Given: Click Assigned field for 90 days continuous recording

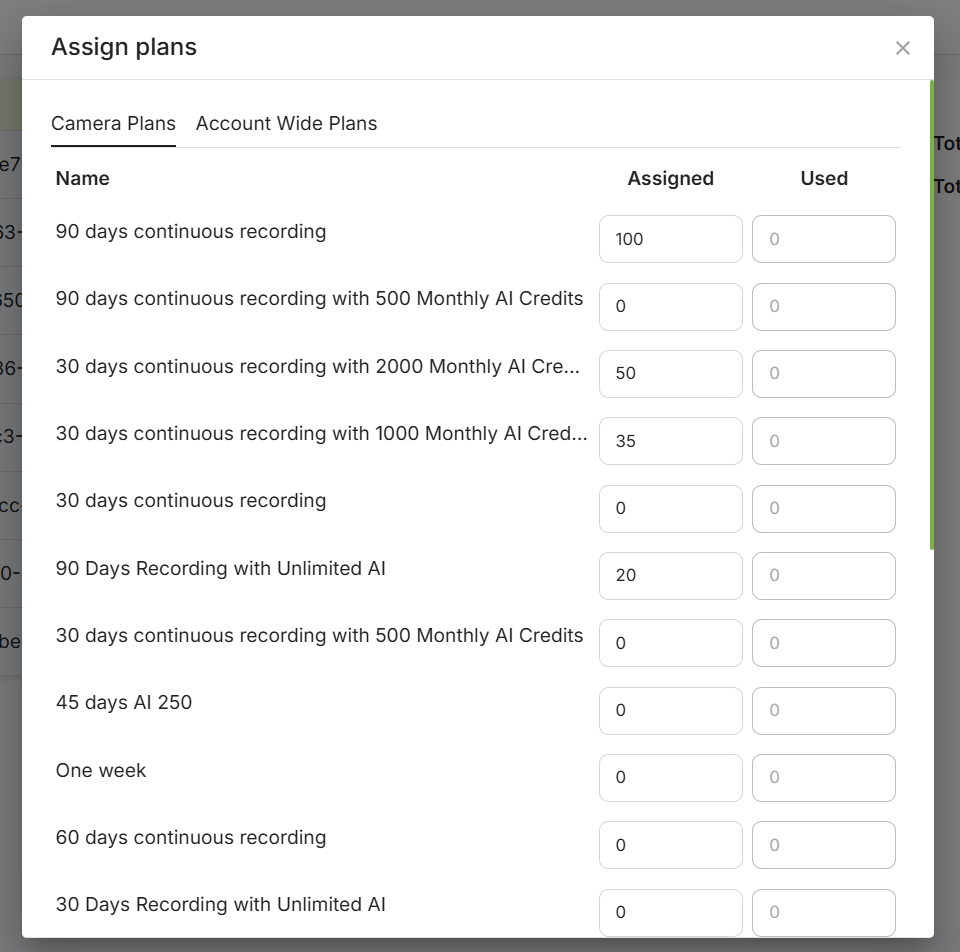Looking at the screenshot, I should (670, 239).
